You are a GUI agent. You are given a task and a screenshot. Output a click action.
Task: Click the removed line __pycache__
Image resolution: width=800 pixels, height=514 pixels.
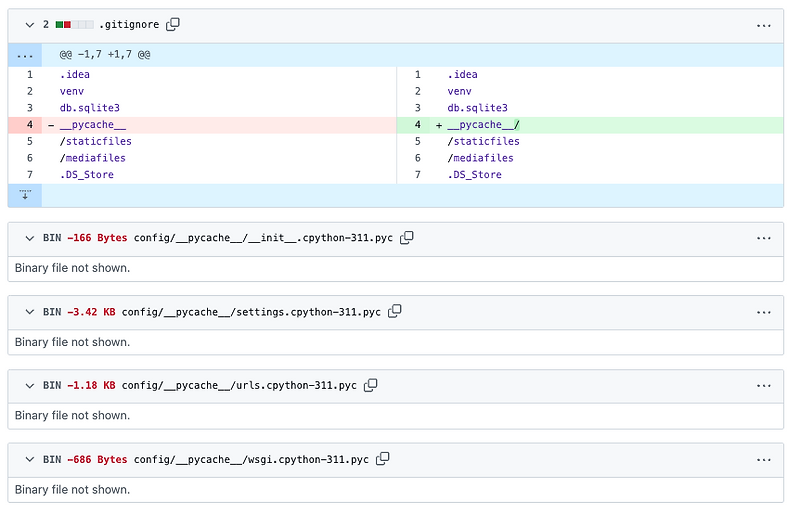93,125
